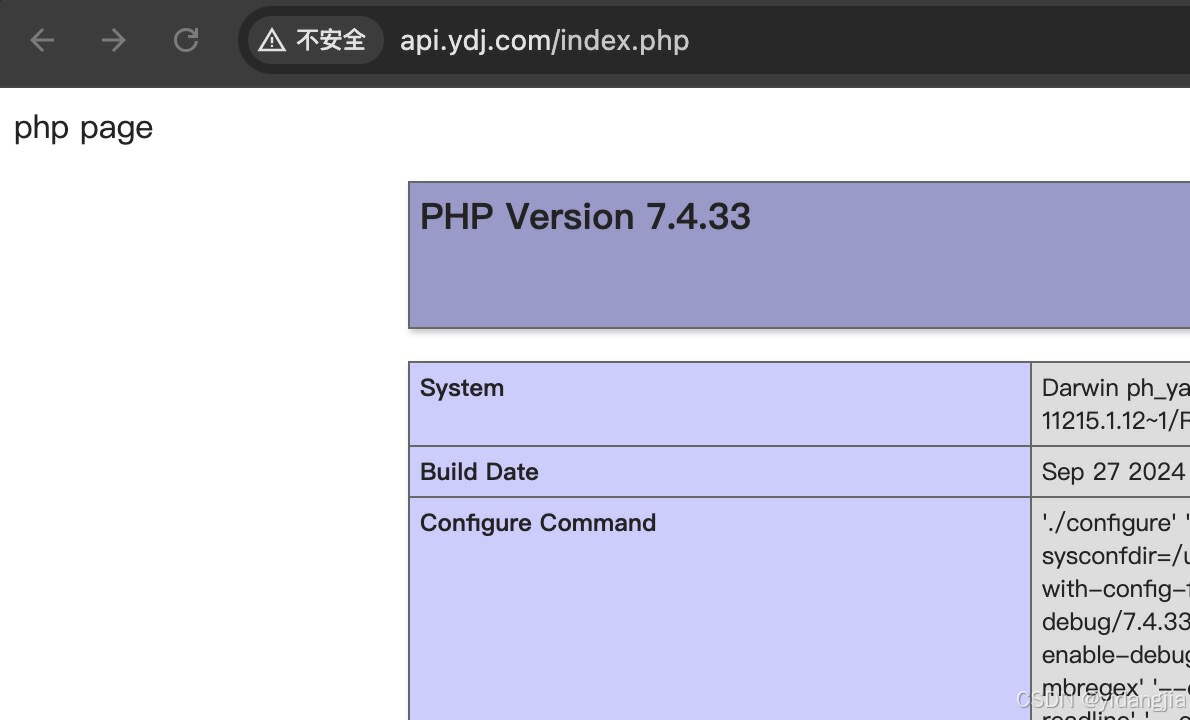Click the forward navigation arrow

[x=113, y=40]
